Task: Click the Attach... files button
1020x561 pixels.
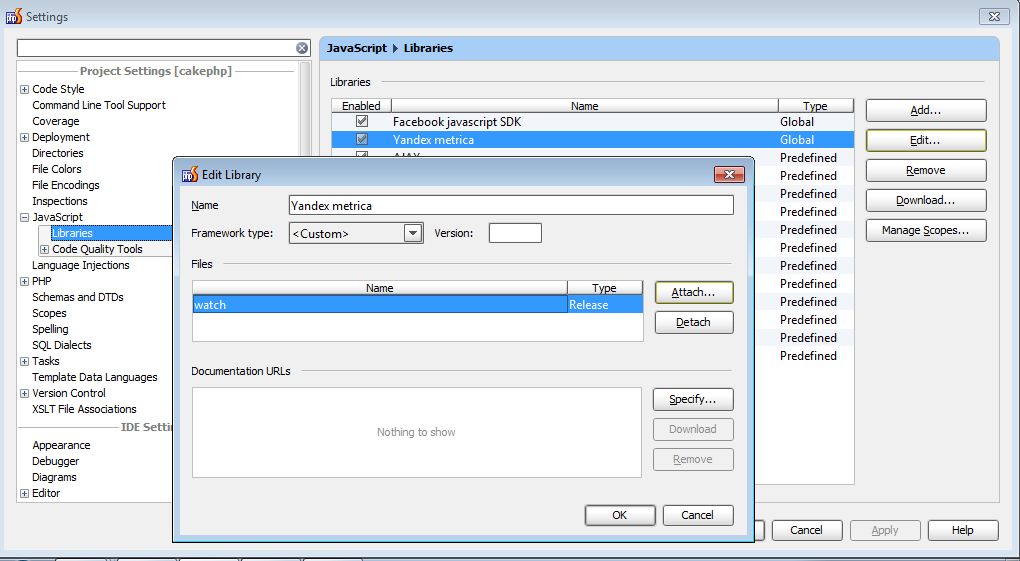Action: [693, 293]
